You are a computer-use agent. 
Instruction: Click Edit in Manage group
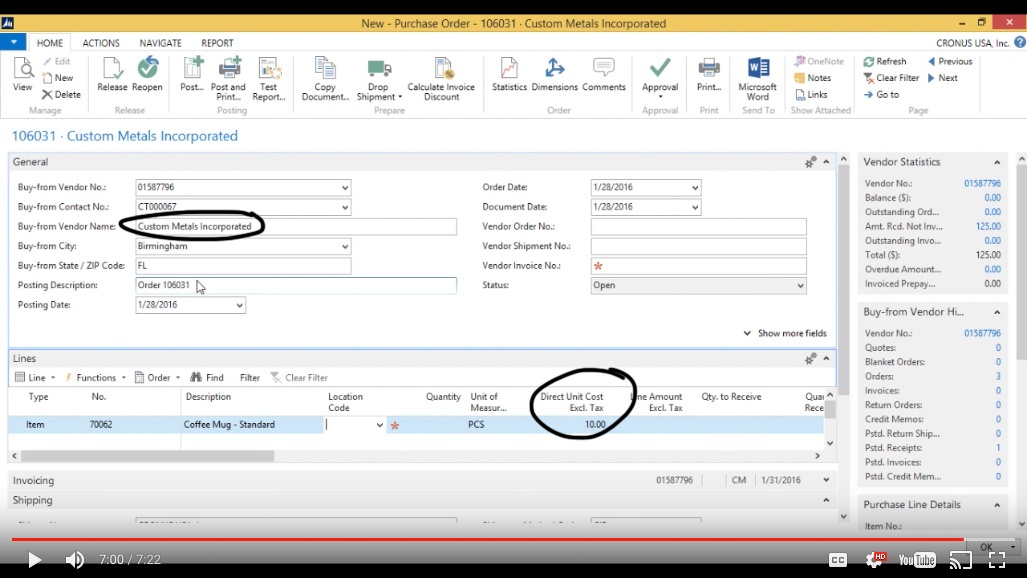tap(56, 61)
